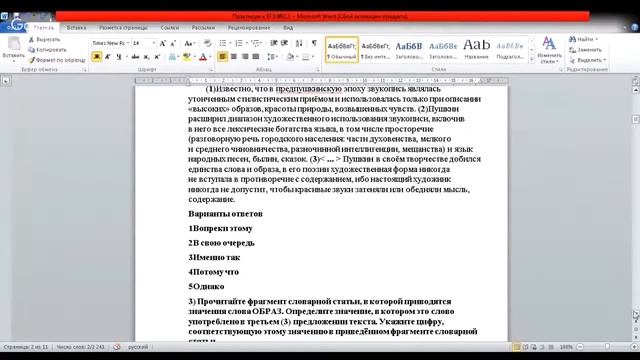640x360 pixels.
Task: Apply the Название title style
Action: [x=476, y=50]
